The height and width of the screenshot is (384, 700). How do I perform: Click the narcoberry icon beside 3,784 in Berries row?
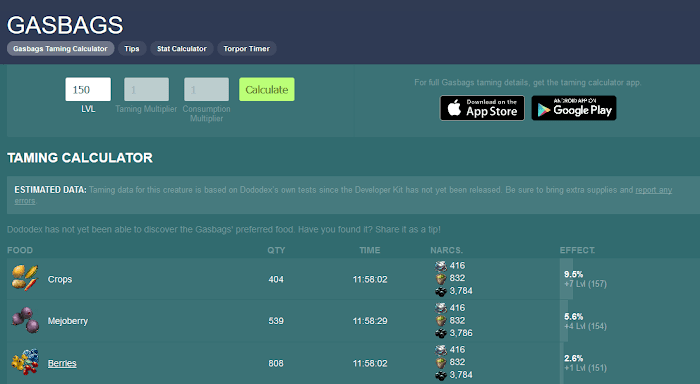point(441,375)
